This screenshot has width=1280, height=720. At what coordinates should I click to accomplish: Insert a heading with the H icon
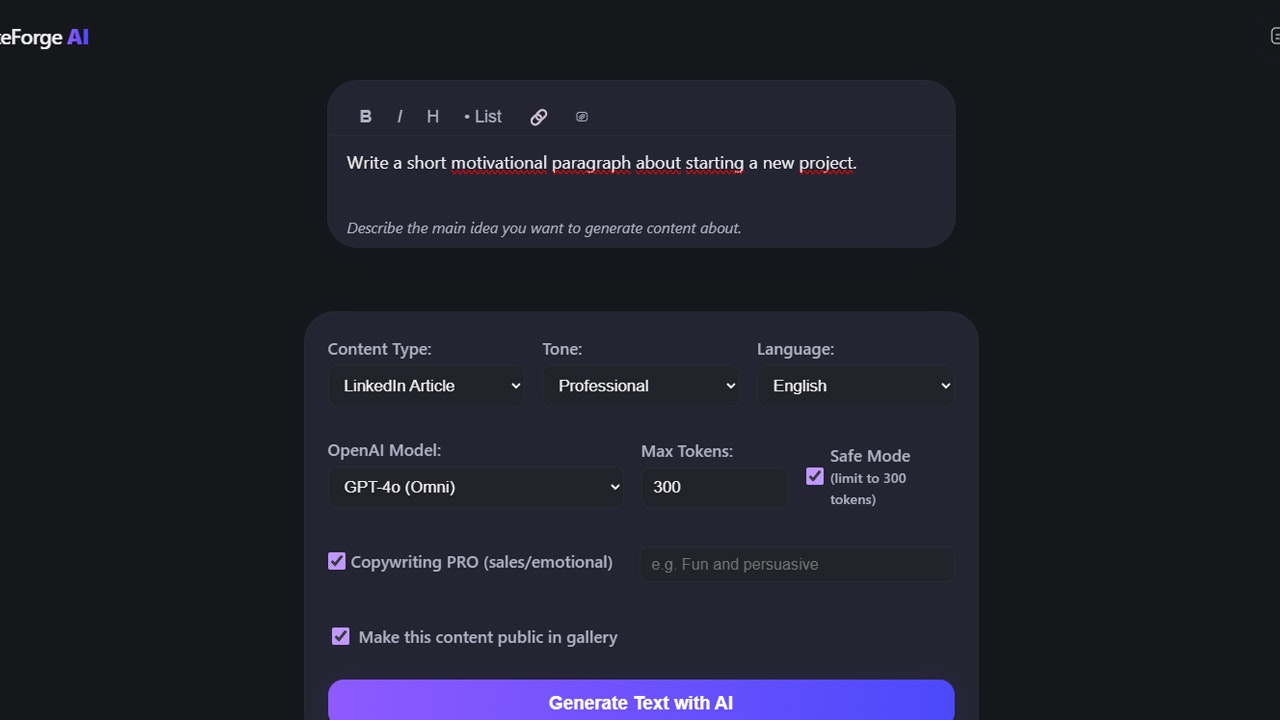tap(432, 116)
